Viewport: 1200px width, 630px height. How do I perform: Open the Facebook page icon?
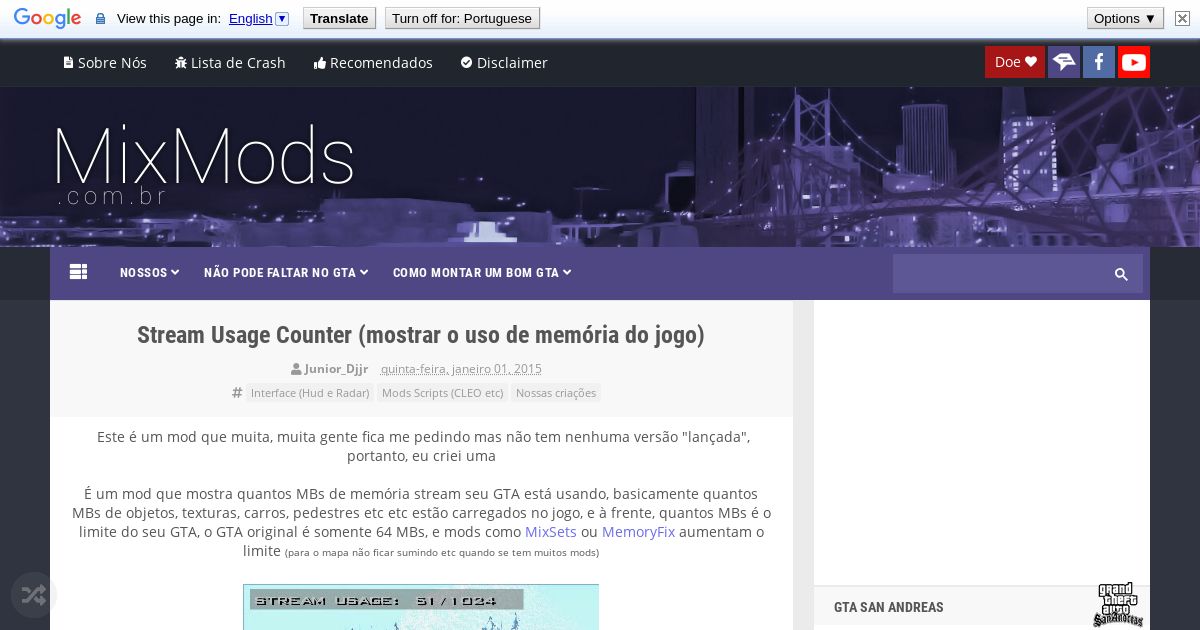coord(1099,62)
